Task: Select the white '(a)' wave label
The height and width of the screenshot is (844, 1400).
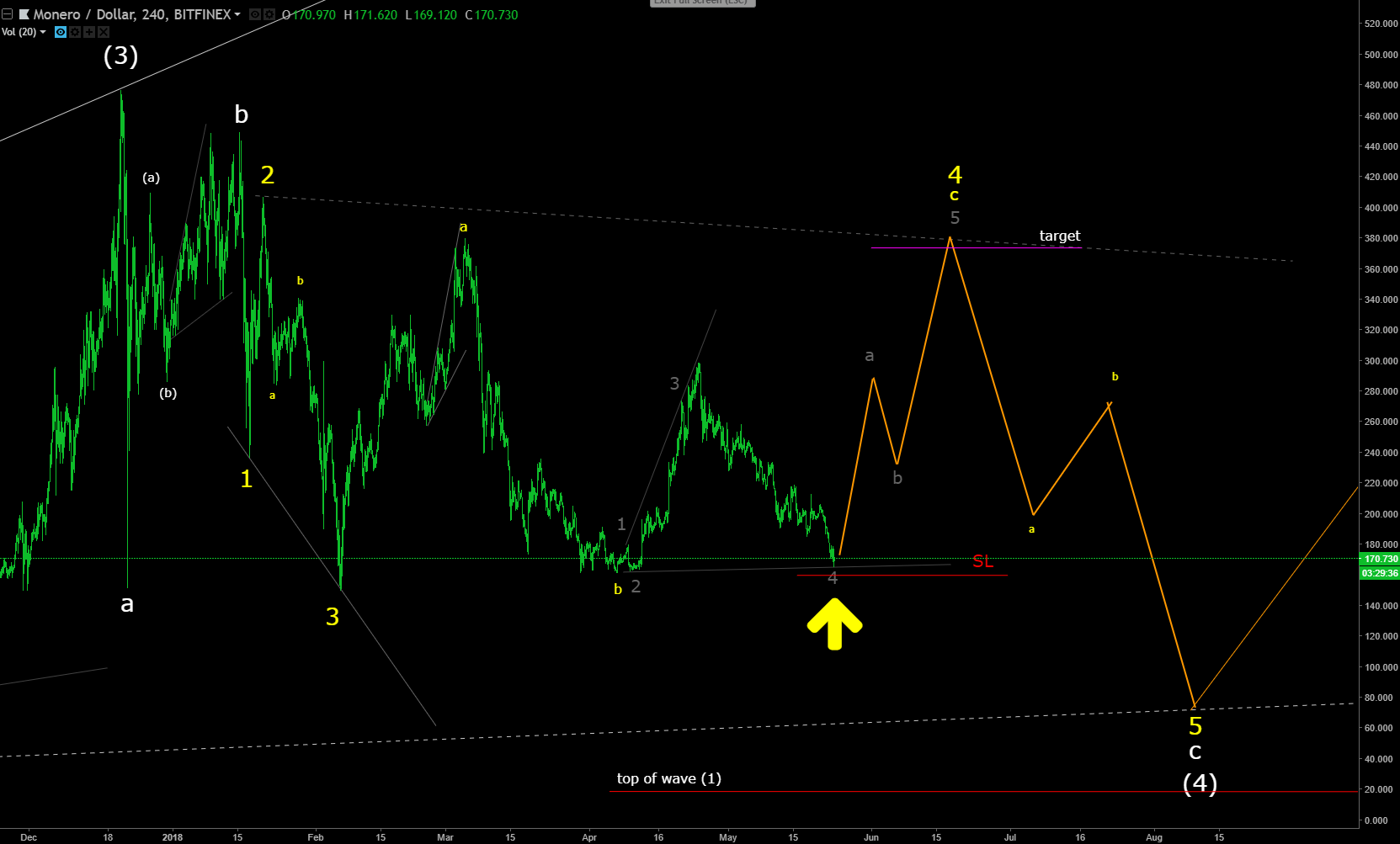Action: [x=152, y=178]
